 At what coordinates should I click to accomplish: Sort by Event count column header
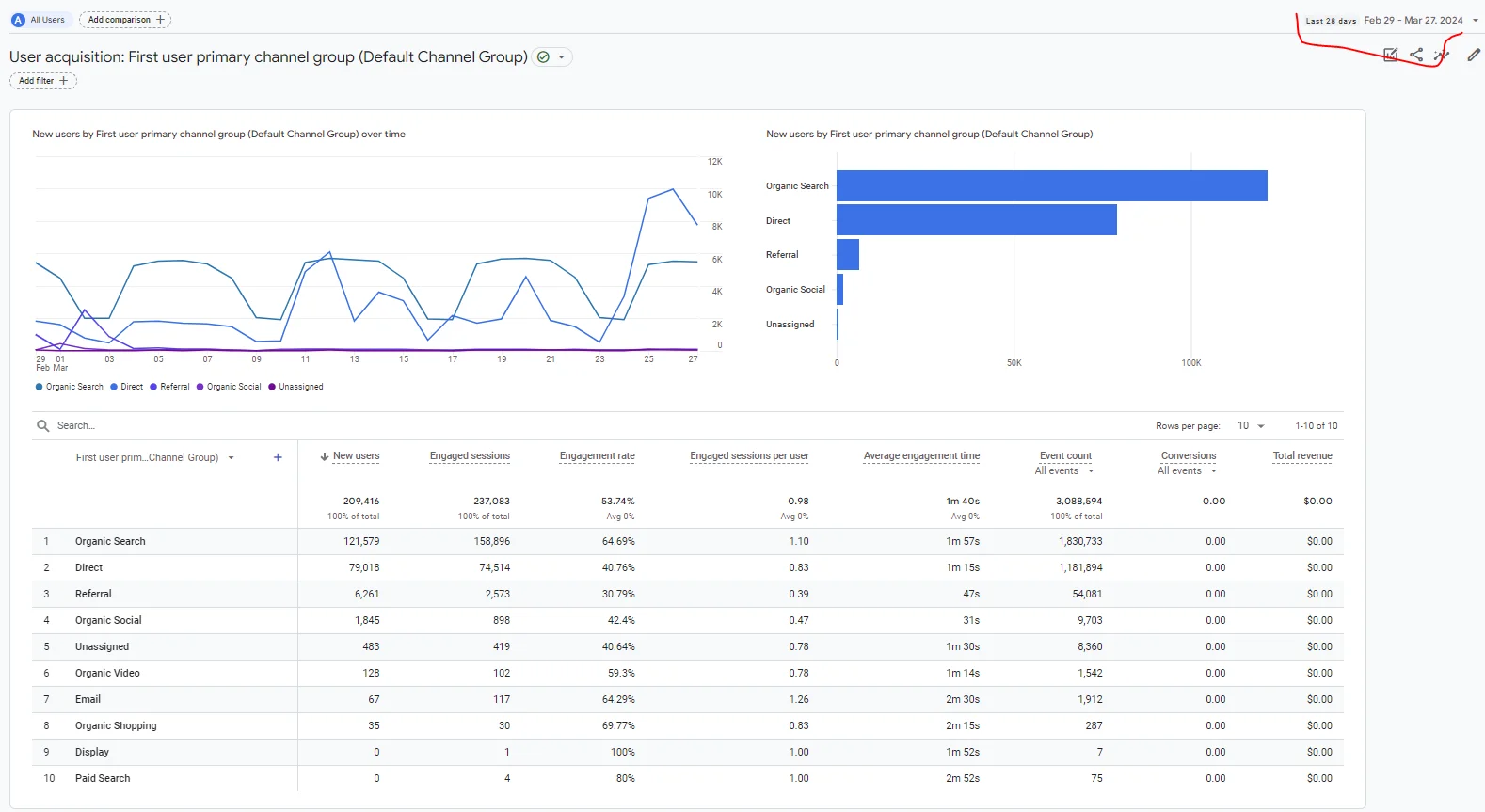click(1065, 456)
